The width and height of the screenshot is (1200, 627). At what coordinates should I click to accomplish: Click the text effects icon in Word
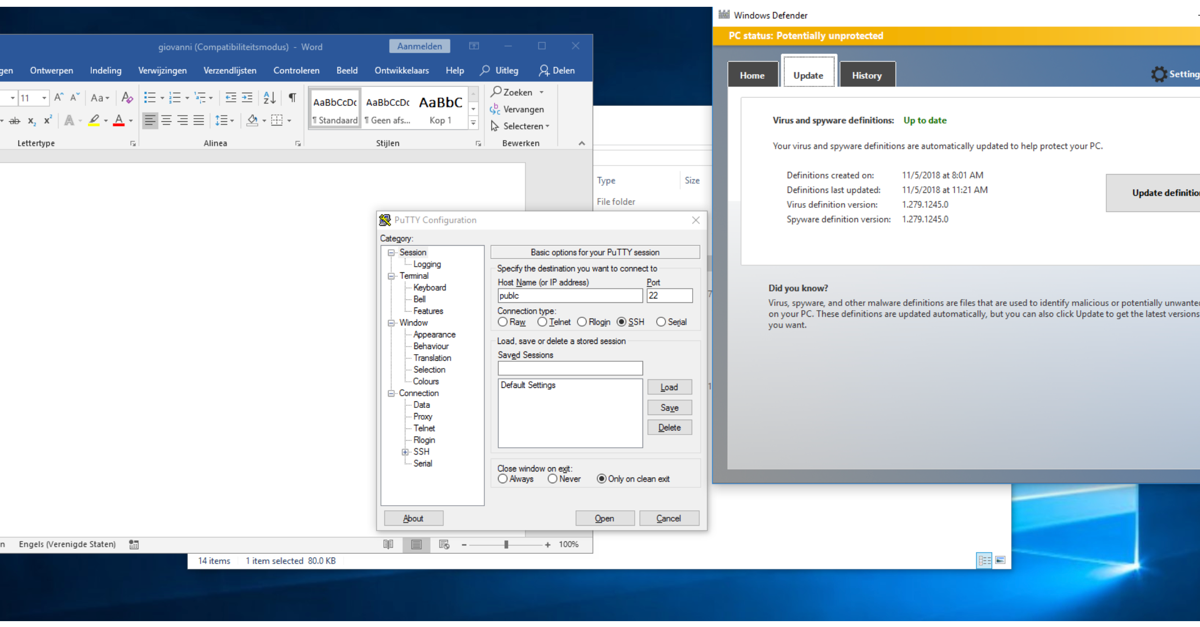point(69,121)
